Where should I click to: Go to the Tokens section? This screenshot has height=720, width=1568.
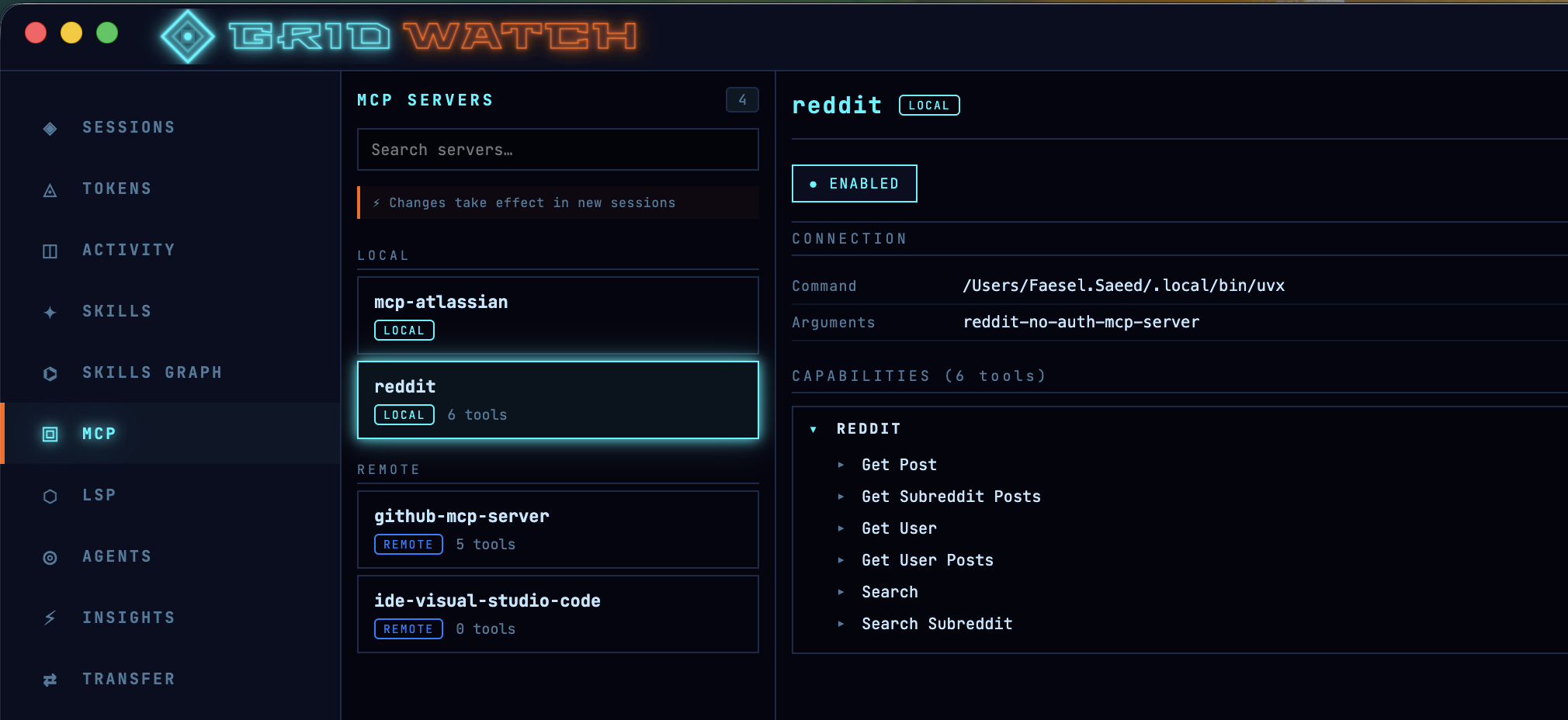pos(170,189)
